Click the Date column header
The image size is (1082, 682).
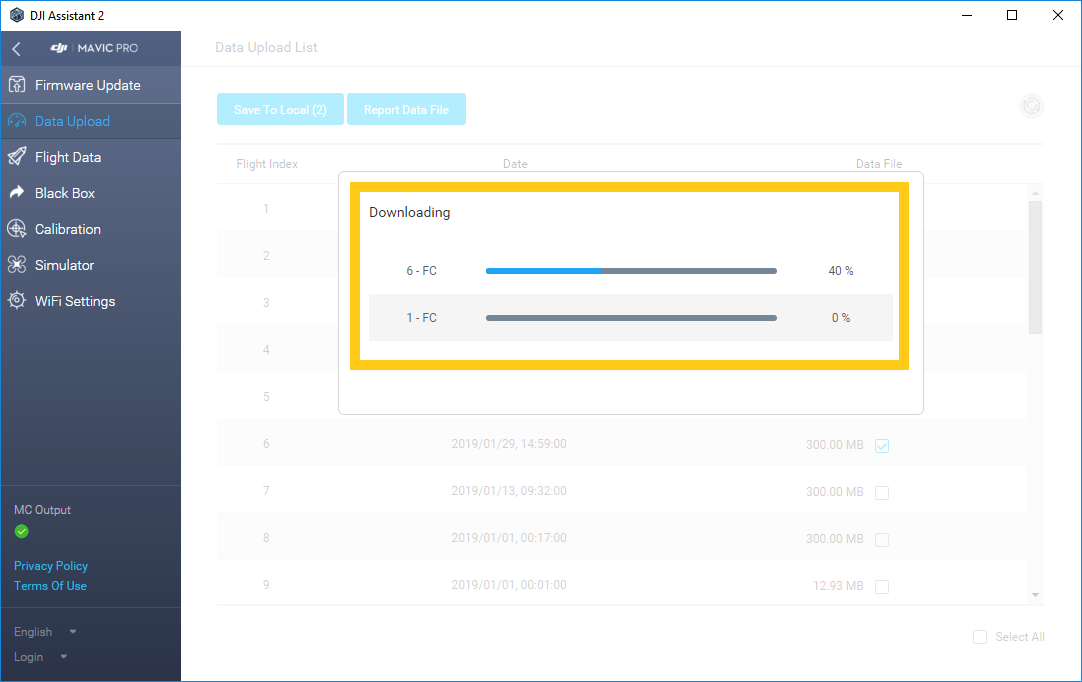515,164
